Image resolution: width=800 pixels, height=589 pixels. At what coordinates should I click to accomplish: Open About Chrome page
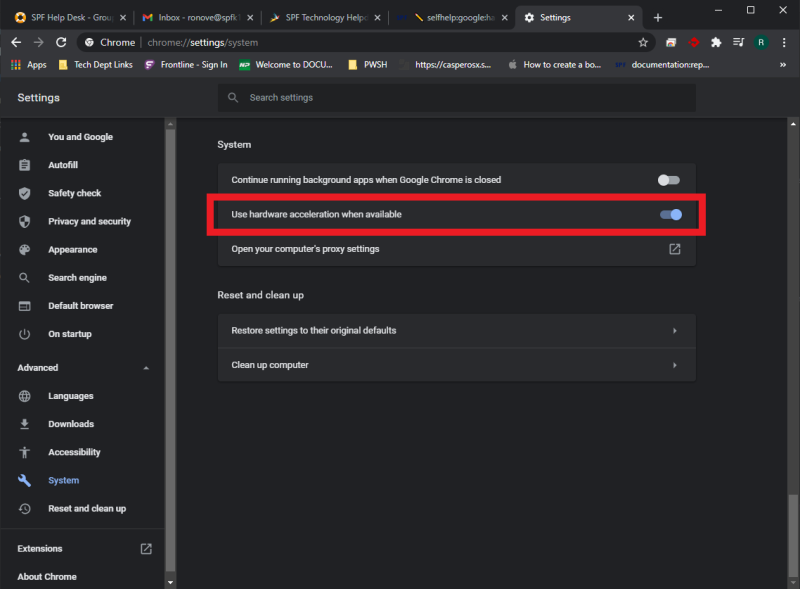point(47,576)
